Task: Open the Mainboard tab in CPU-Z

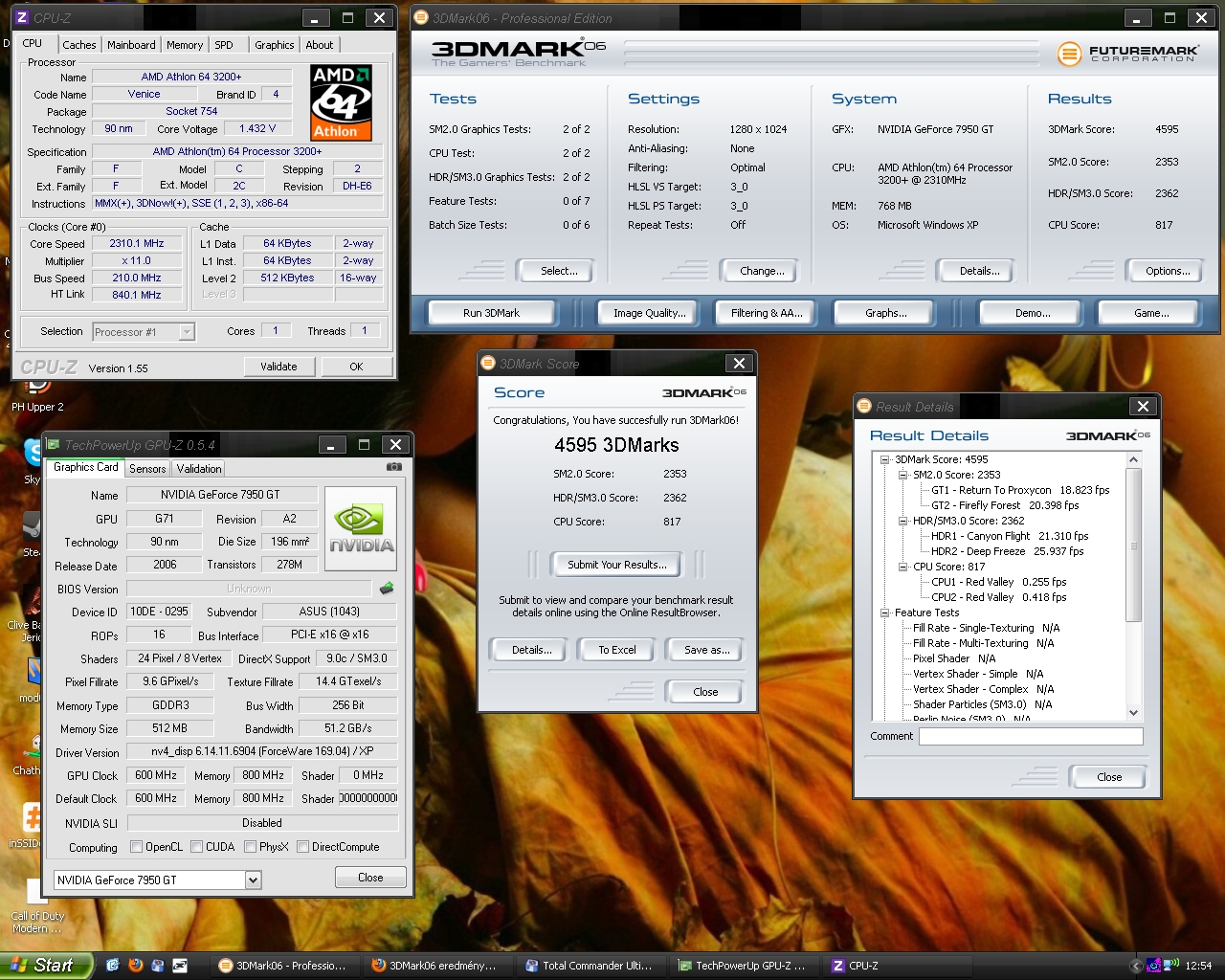Action: pos(131,45)
